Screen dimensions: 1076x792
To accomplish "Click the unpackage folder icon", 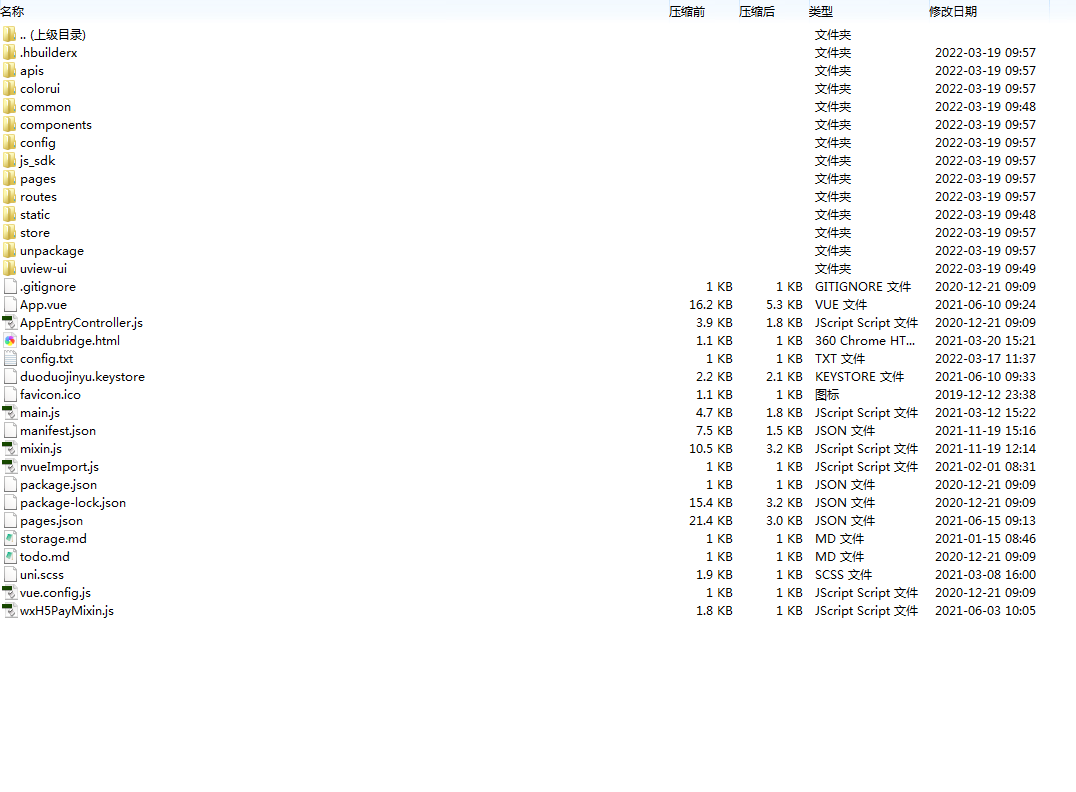I will tap(10, 251).
